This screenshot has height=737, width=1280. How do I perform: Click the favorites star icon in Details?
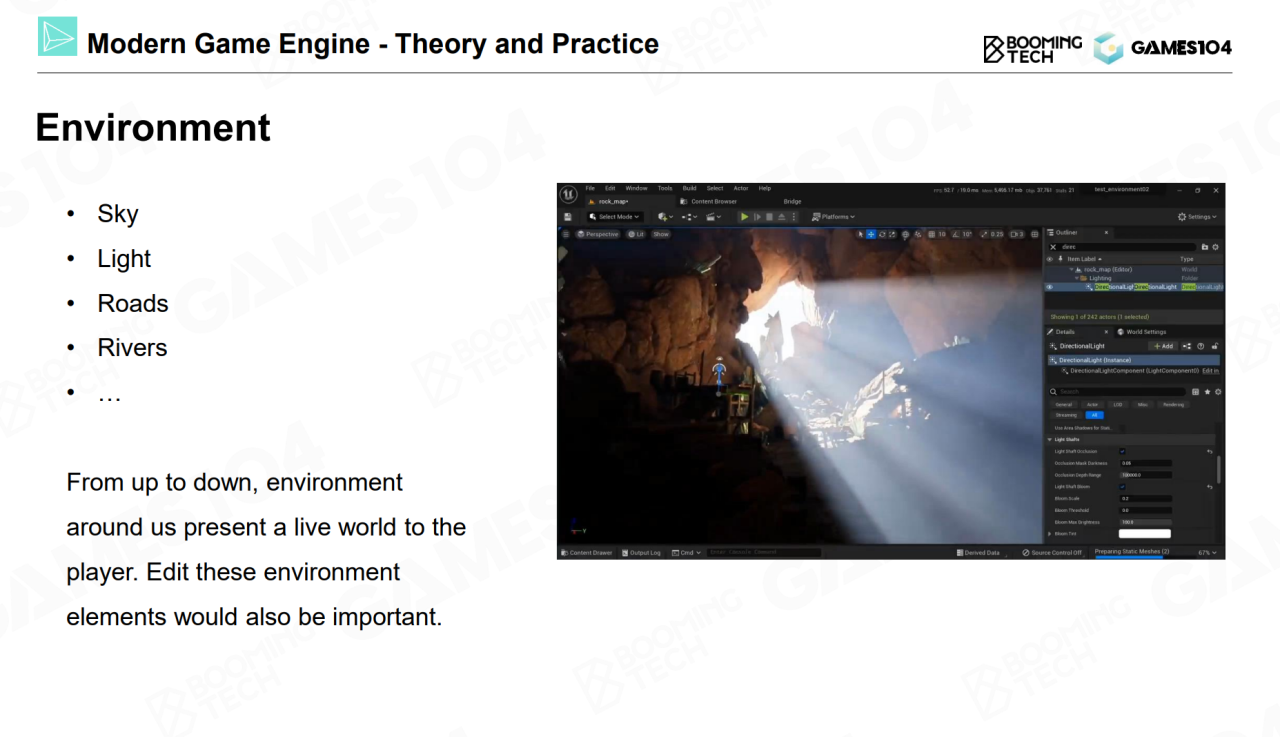coord(1207,392)
